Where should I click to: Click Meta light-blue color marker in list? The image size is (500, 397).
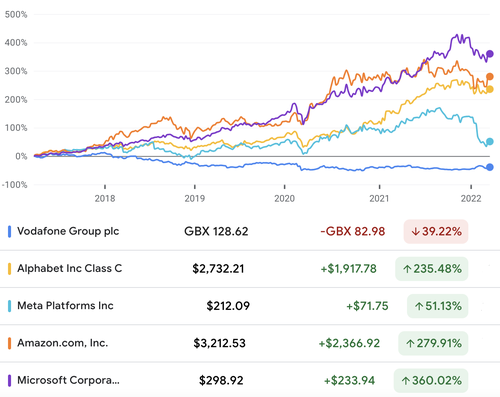(x=9, y=306)
